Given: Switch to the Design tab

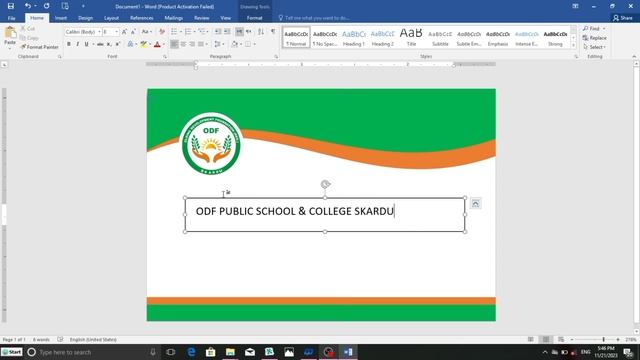Looking at the screenshot, I should pyautogui.click(x=85, y=18).
